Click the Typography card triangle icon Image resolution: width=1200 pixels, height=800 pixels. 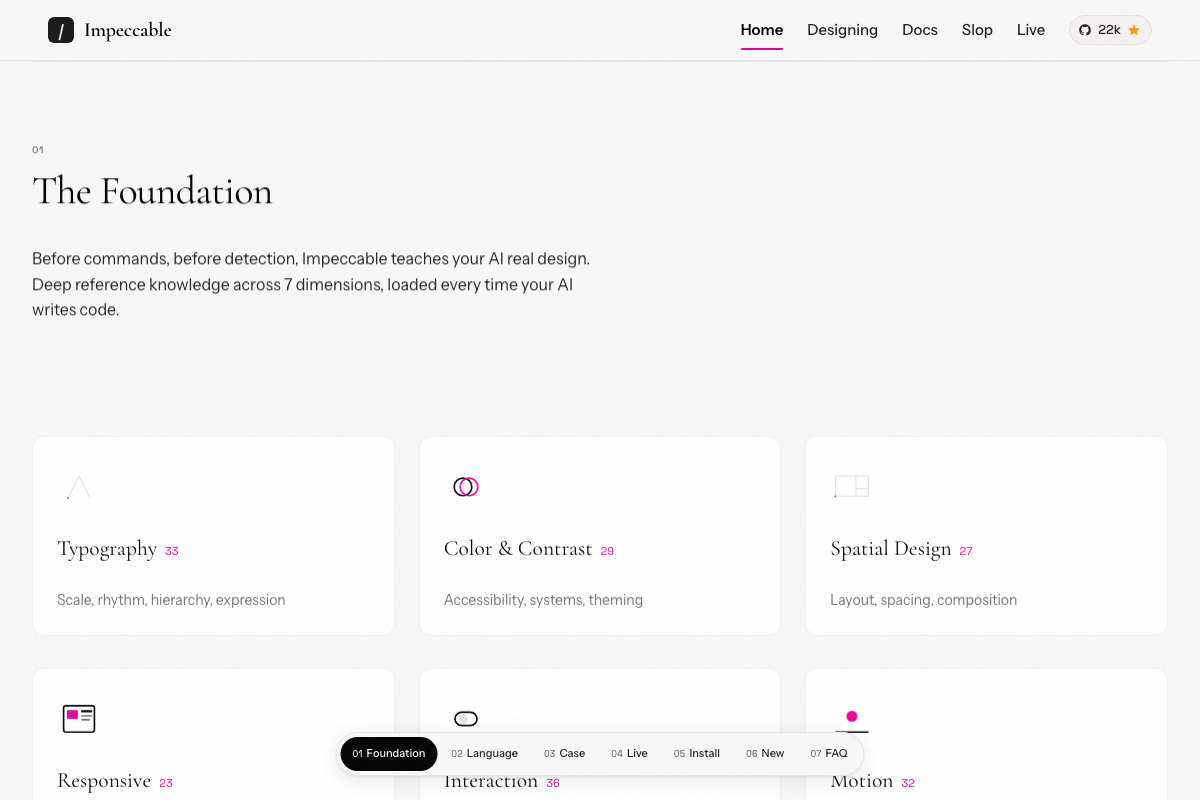[x=78, y=487]
